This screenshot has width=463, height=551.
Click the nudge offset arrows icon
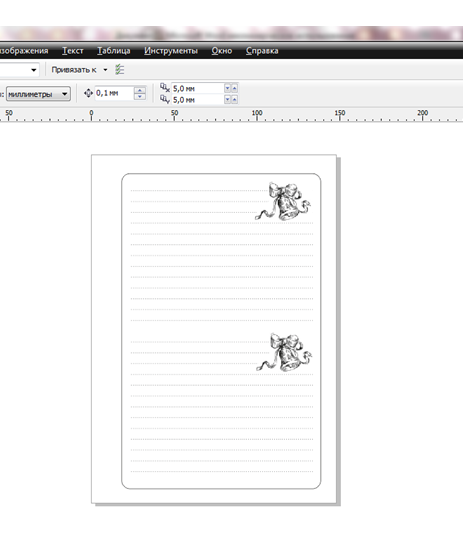click(88, 93)
